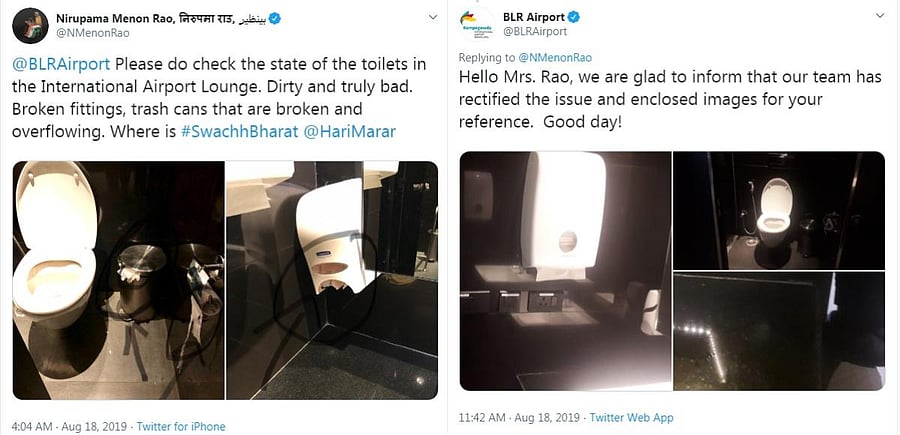Click the verified badge beside BLR Airport
The width and height of the screenshot is (900, 435).
click(x=573, y=17)
